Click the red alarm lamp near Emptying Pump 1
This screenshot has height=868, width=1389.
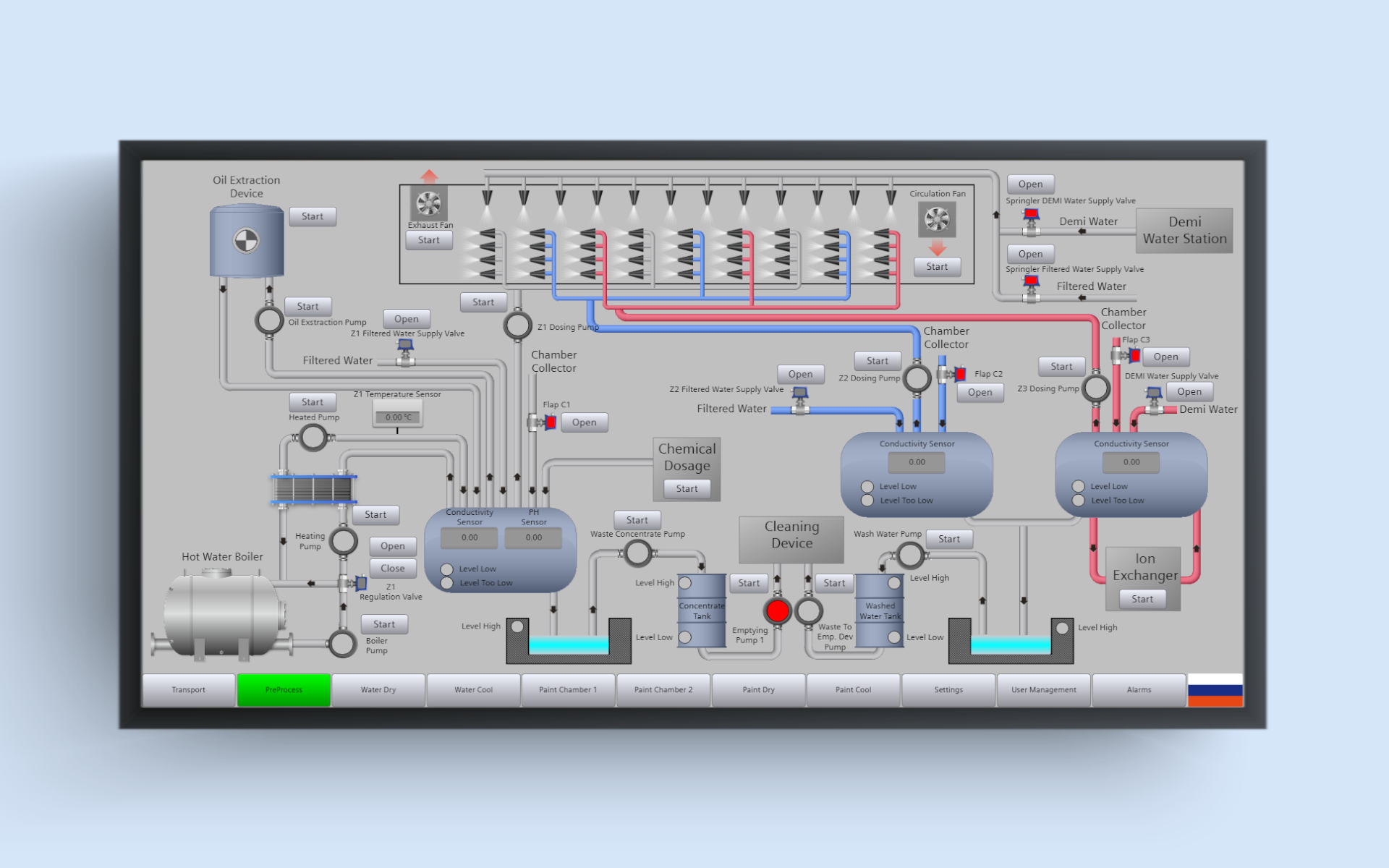(776, 611)
